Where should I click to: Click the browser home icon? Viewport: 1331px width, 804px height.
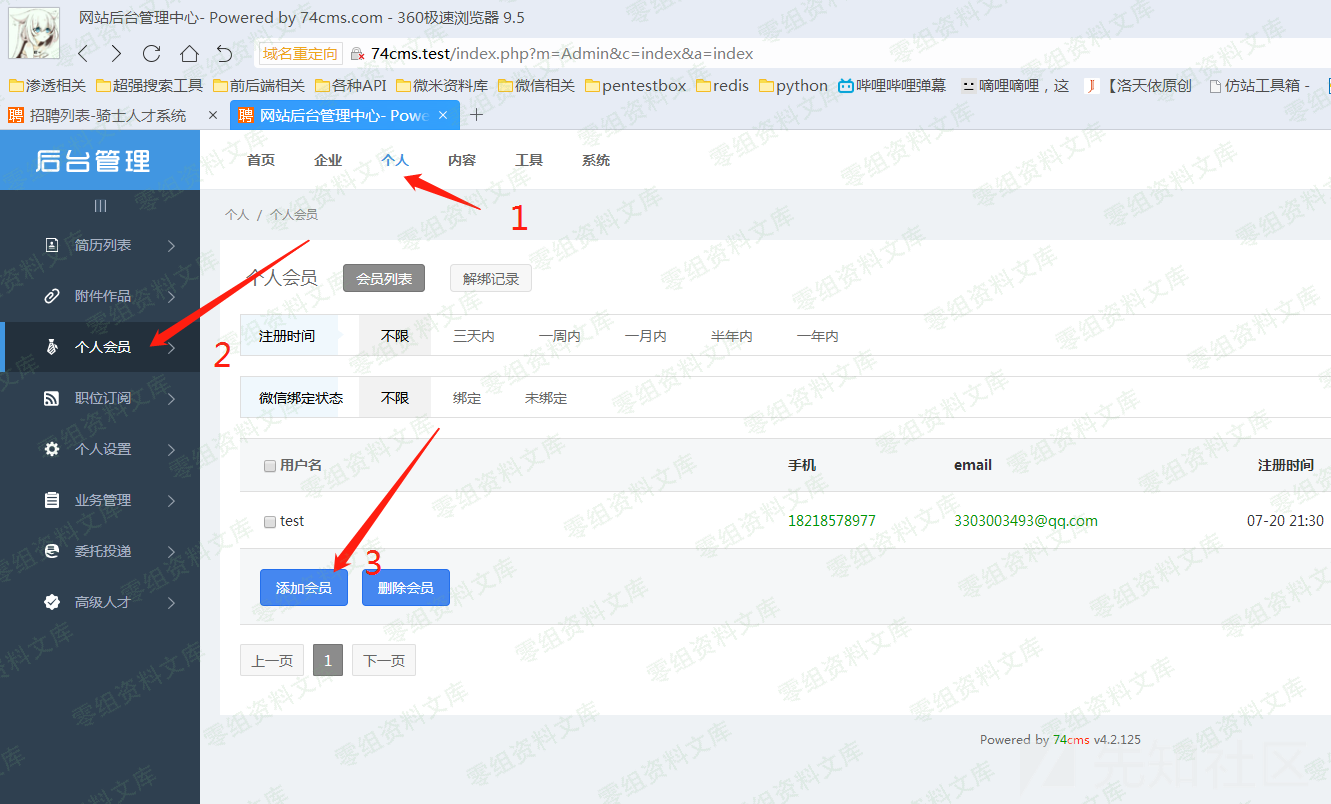(189, 54)
